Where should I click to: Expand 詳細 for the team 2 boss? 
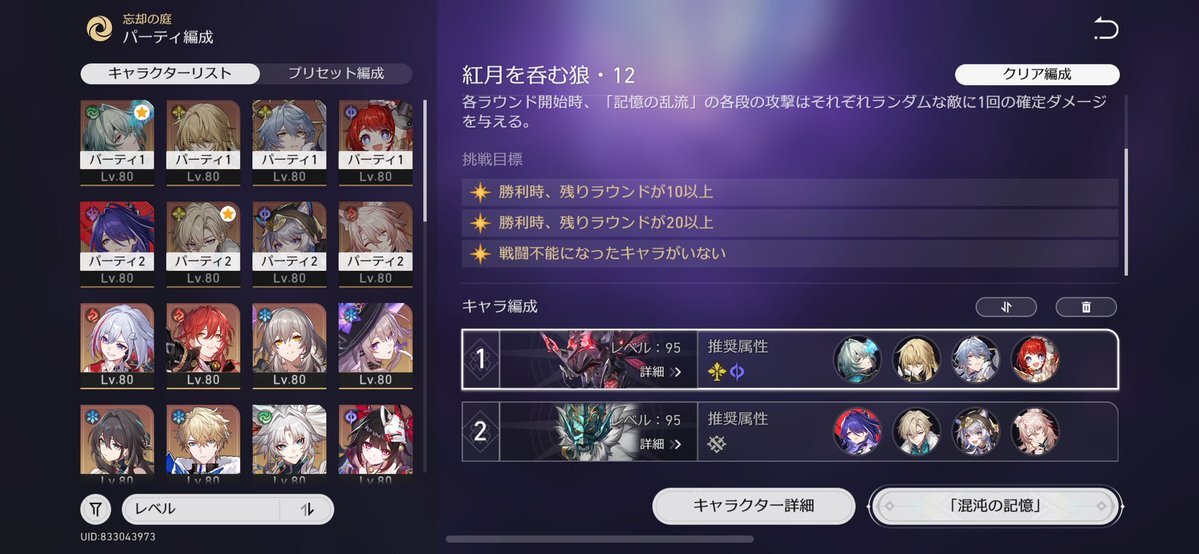click(x=660, y=444)
